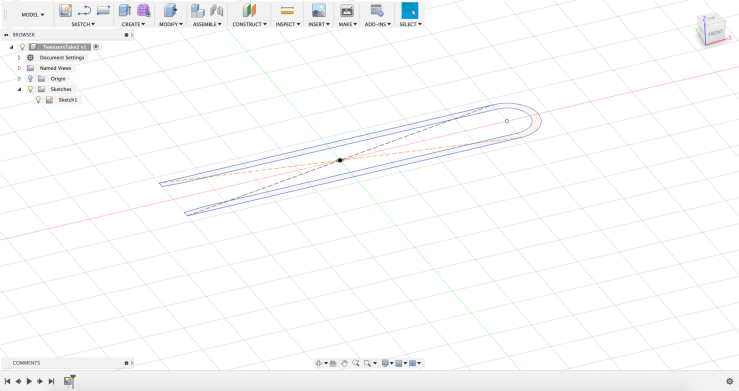Open the INSPECT menu
The width and height of the screenshot is (739, 391).
tap(287, 24)
